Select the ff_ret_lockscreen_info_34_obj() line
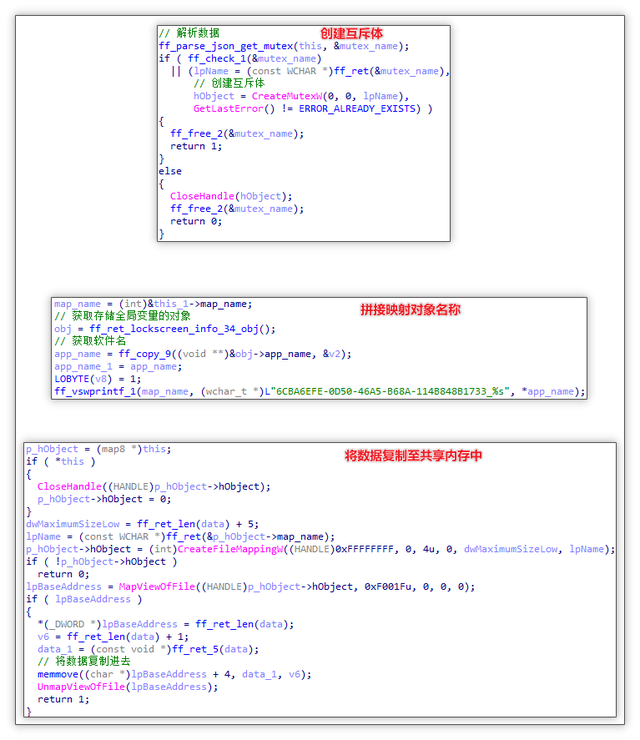Screen dimensions: 640x740 pyautogui.click(x=165, y=329)
